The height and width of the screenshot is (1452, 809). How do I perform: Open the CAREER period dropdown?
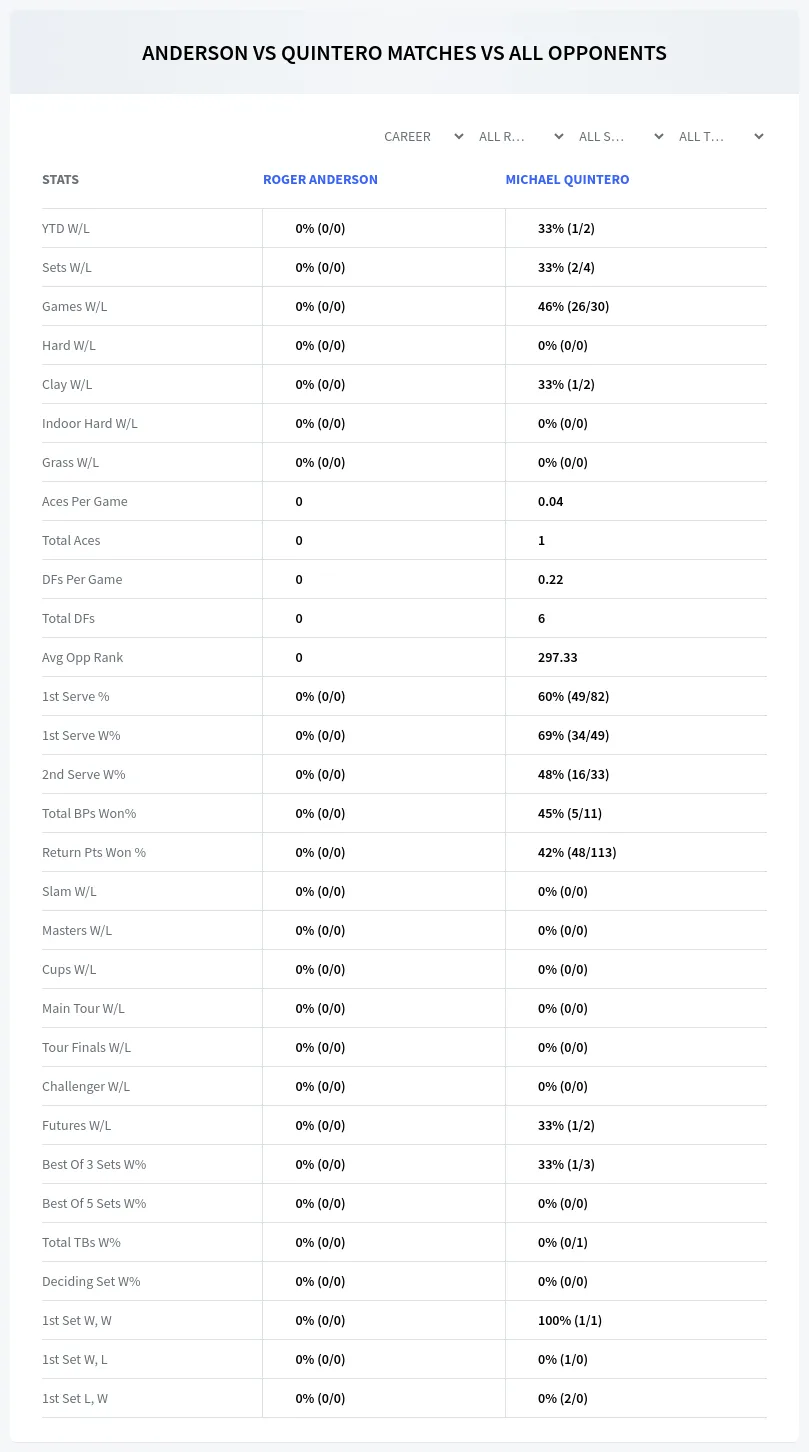pyautogui.click(x=423, y=136)
